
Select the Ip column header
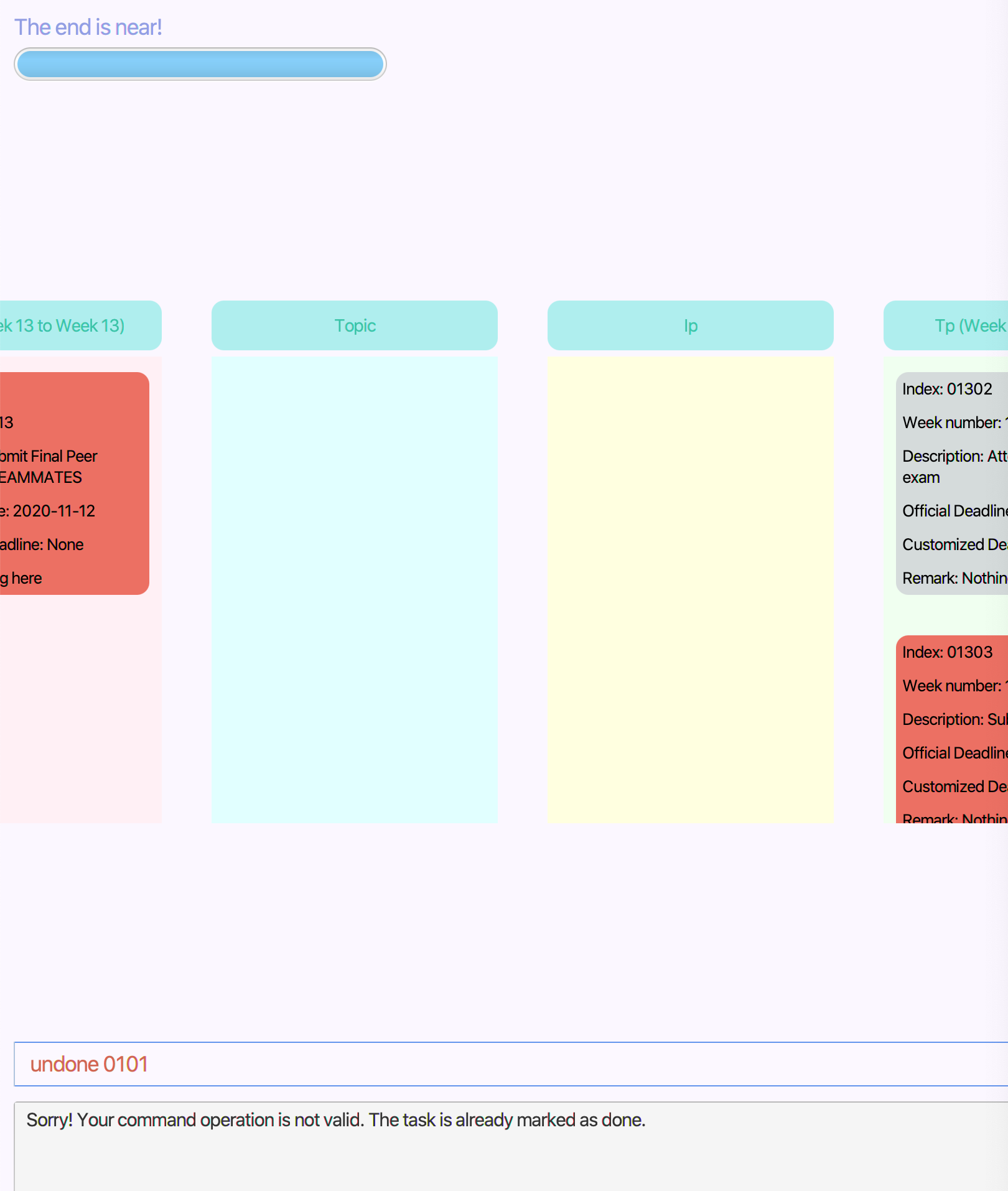[x=691, y=325]
